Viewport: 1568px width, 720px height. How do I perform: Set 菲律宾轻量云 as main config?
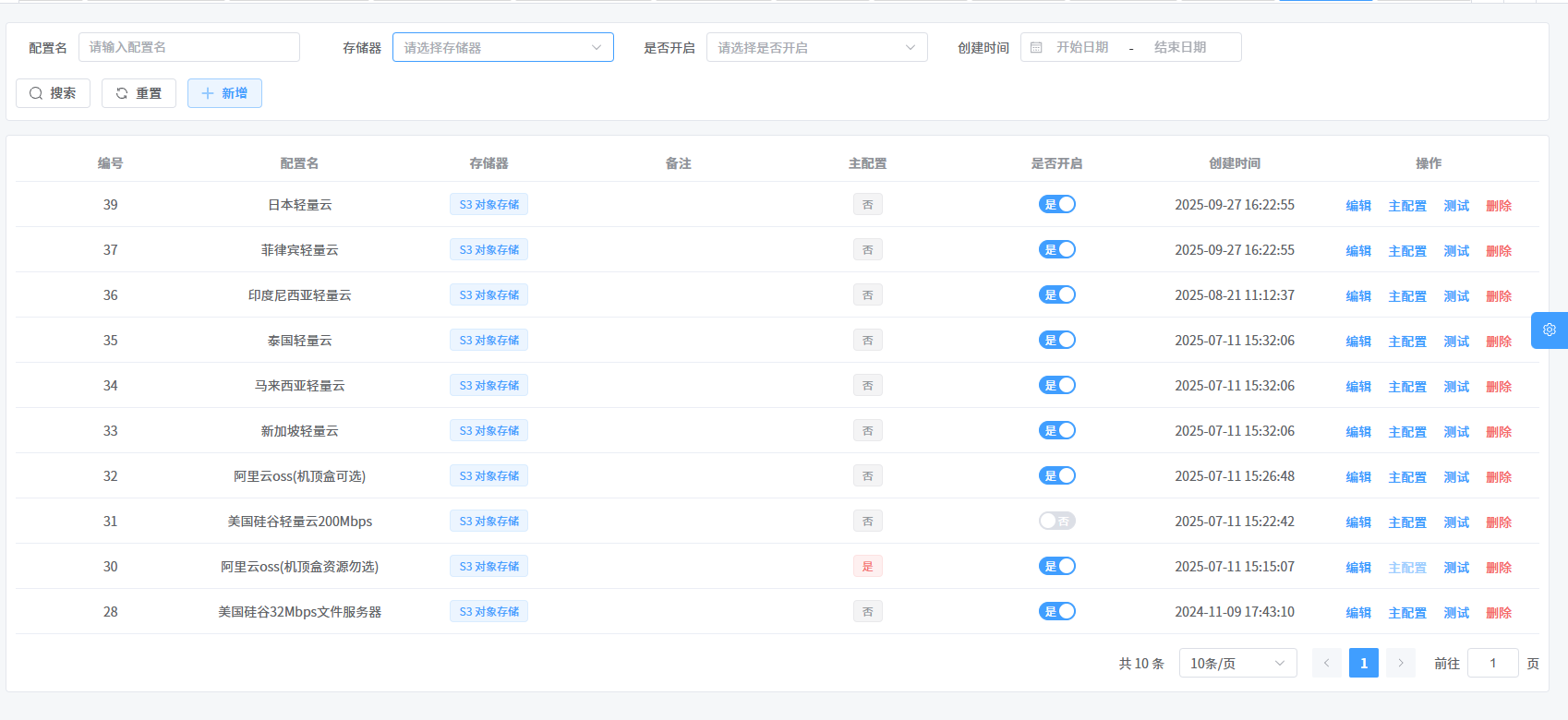[1407, 251]
